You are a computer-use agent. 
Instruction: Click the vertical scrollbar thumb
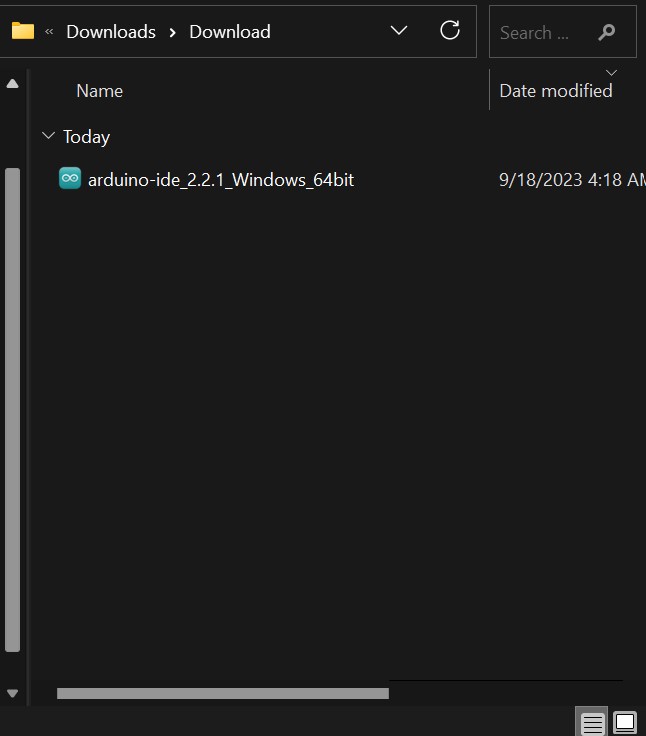coord(13,410)
